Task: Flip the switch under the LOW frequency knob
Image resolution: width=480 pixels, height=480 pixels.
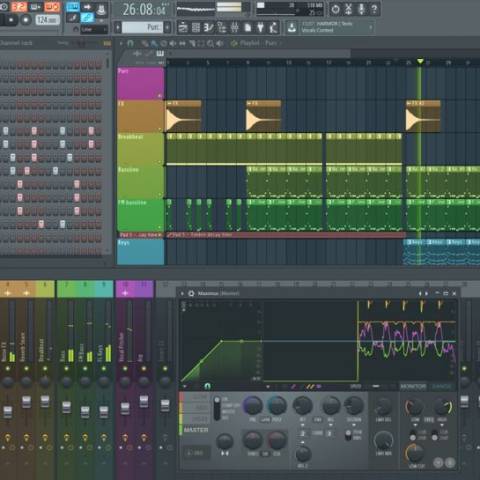Action: (x=413, y=435)
